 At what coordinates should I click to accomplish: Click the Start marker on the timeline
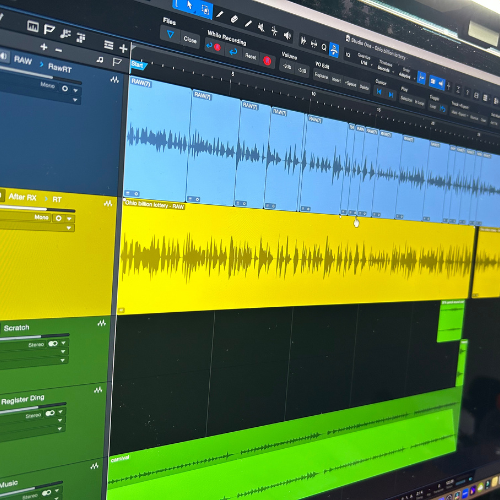pos(138,65)
